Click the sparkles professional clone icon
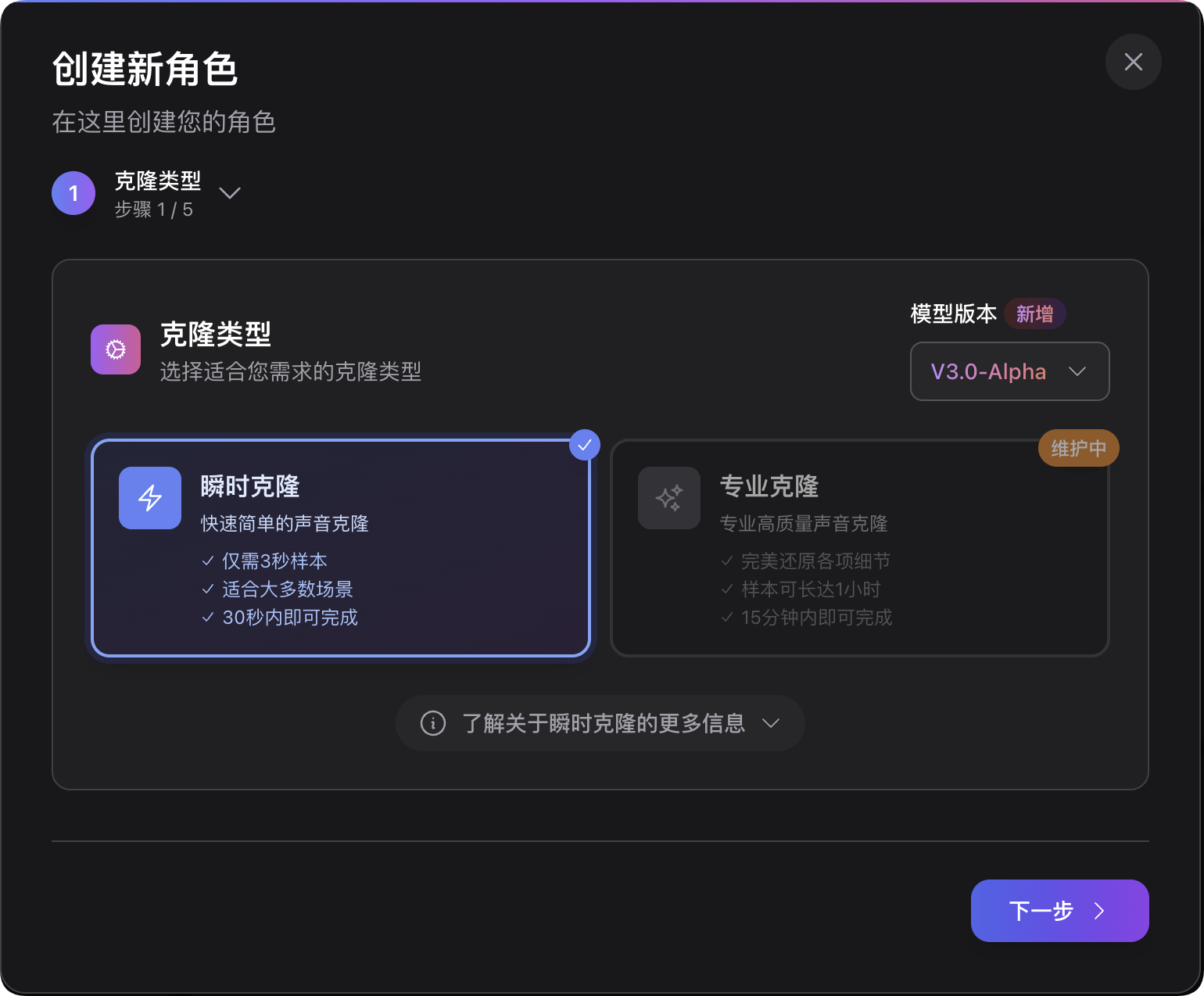1204x996 pixels. point(669,498)
